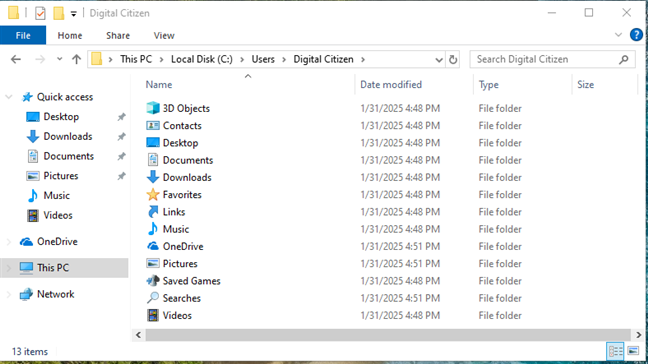Screen dimensions: 648x364
Task: Click the OneDrive cloud icon in file list
Action: coord(153,246)
